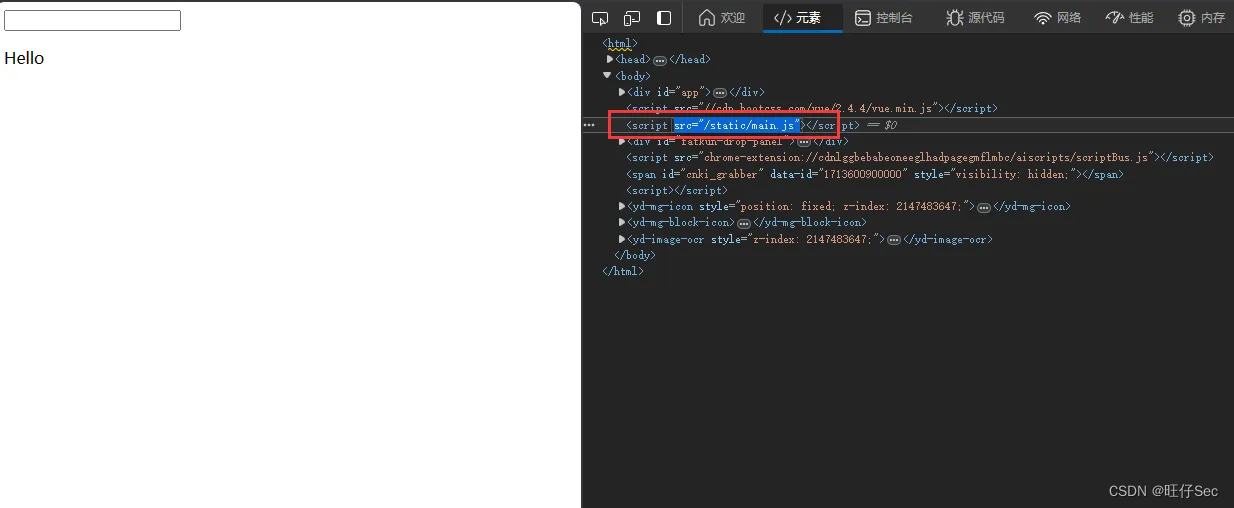Expand the div id="app" node
Viewport: 1234px width, 508px height.
[x=622, y=92]
